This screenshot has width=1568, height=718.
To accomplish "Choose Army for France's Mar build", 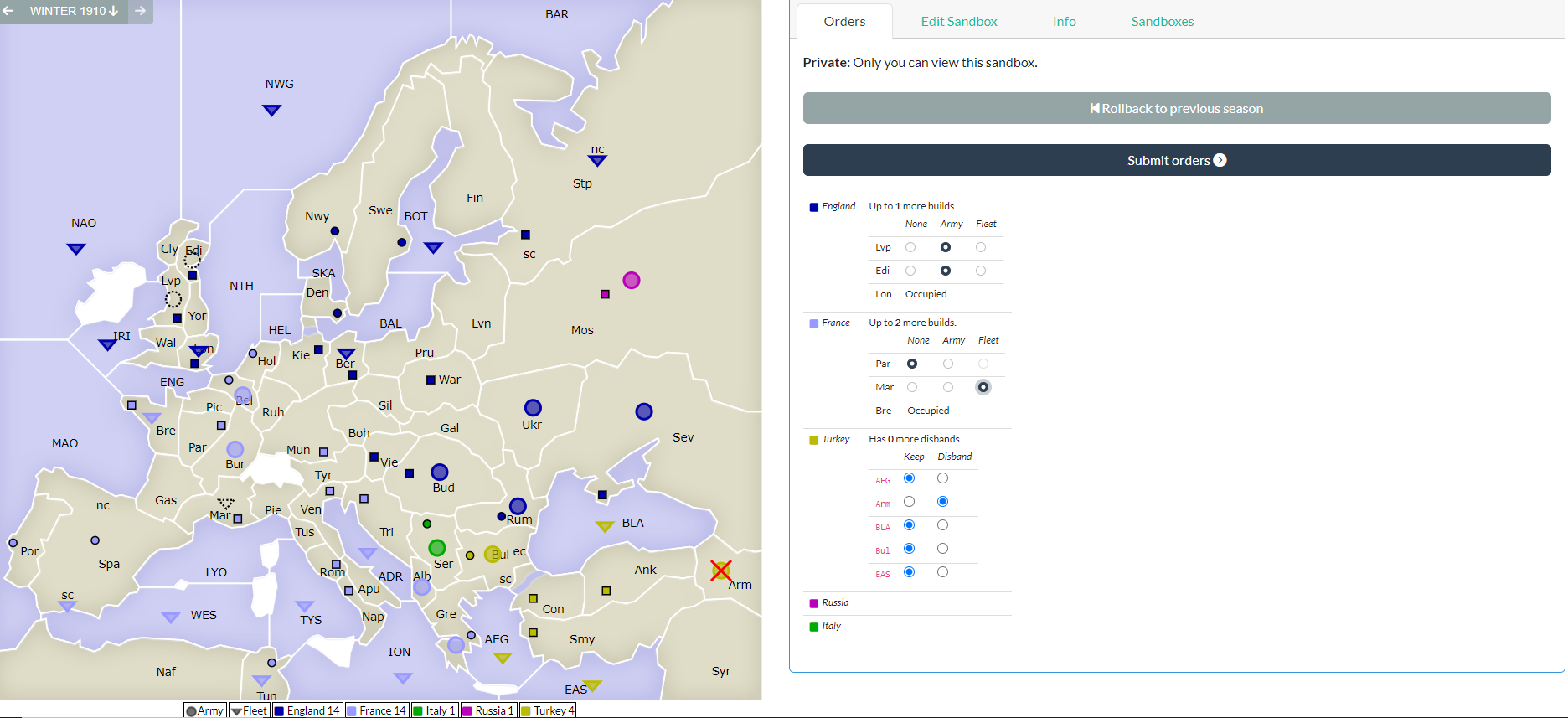I will click(x=948, y=387).
